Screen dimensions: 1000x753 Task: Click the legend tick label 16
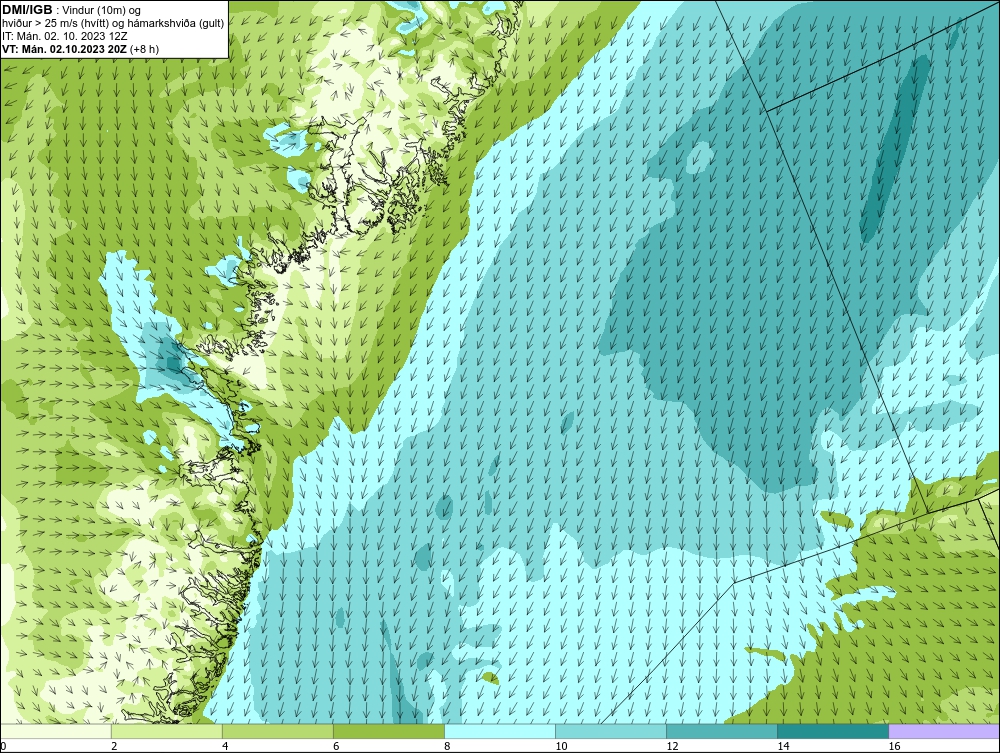pyautogui.click(x=894, y=747)
